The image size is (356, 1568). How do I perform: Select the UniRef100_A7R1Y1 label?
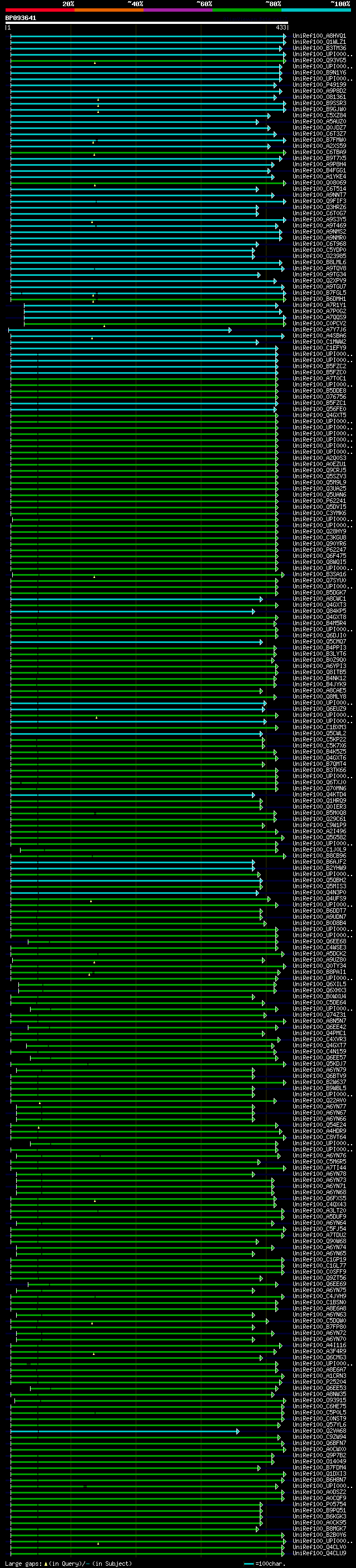tap(319, 305)
